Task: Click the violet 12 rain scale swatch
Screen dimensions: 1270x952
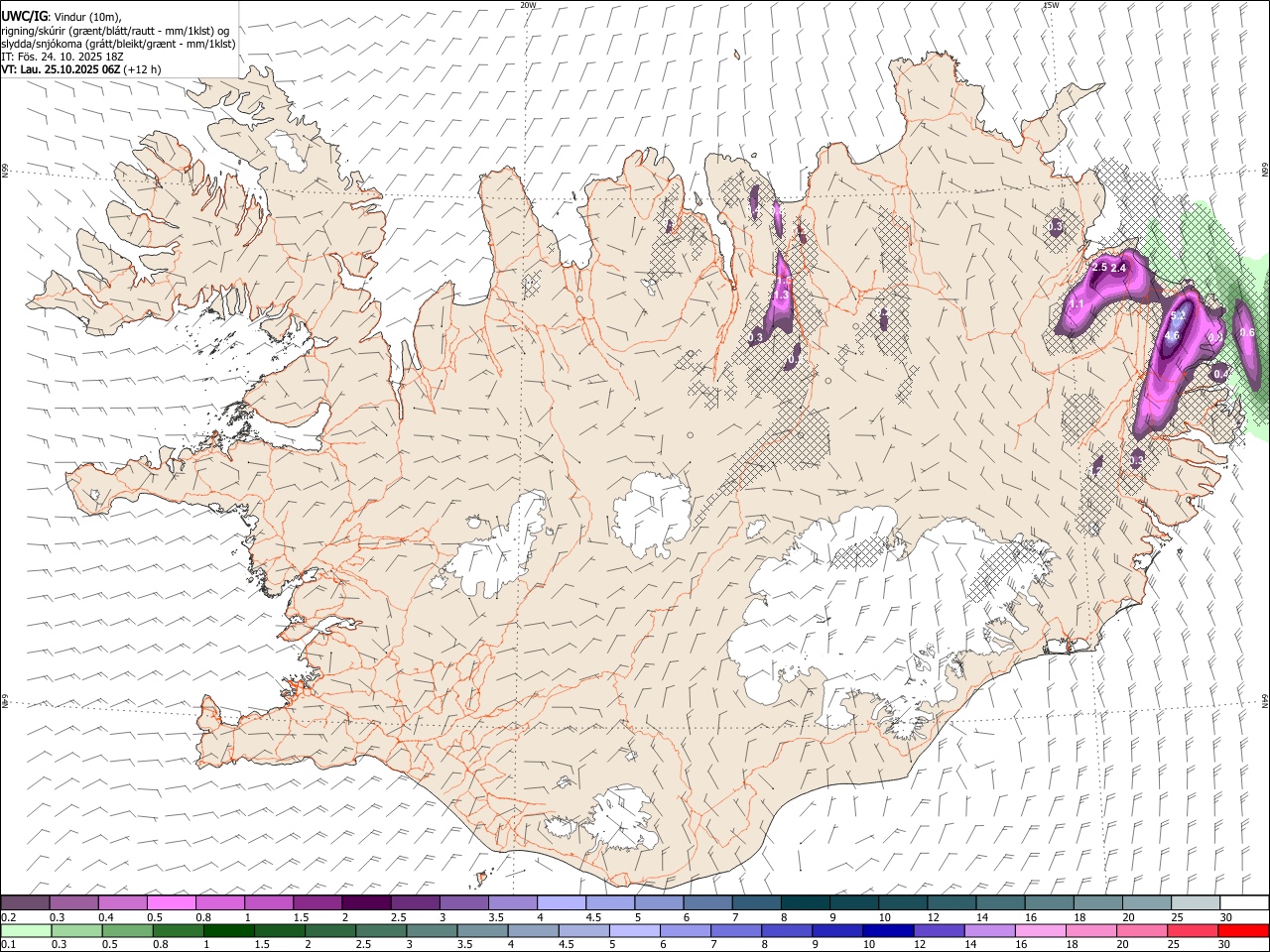Action: point(939,930)
